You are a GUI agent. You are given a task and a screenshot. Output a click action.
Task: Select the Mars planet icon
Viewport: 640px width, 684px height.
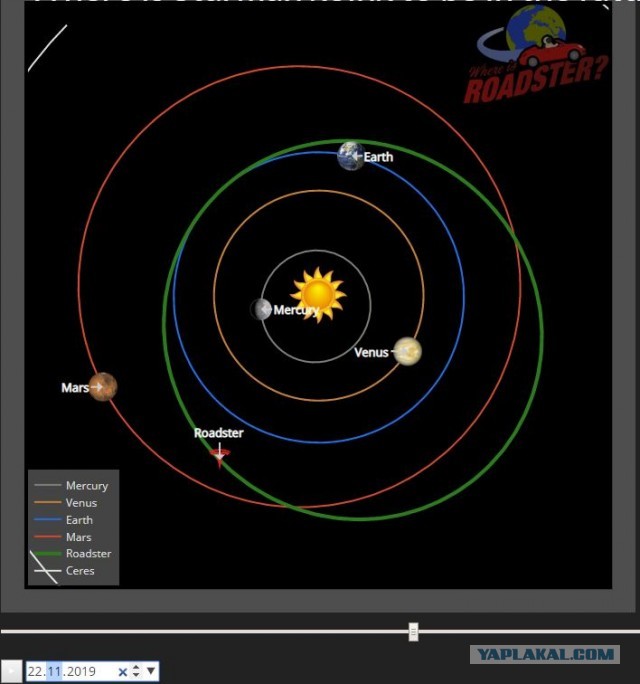click(x=103, y=387)
